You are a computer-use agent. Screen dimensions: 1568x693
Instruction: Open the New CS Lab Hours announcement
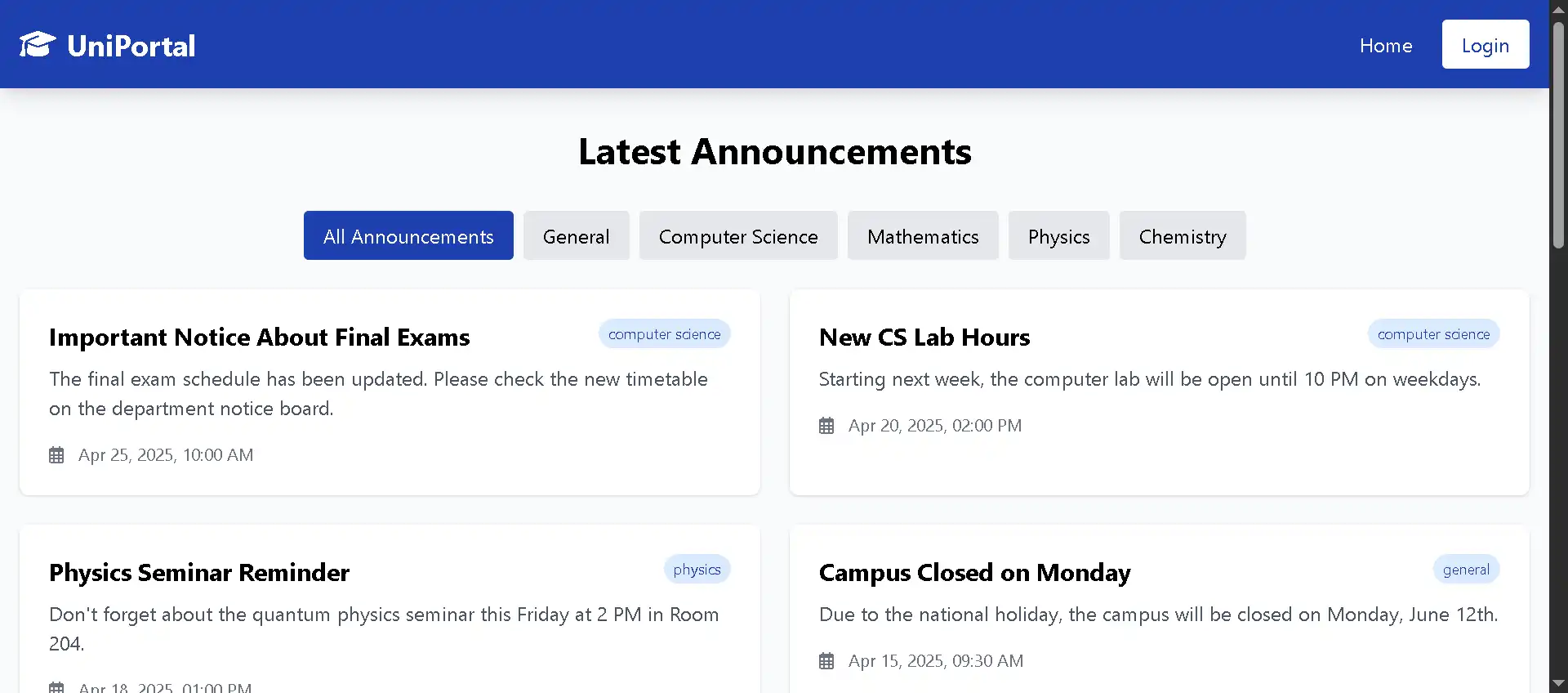click(x=924, y=337)
